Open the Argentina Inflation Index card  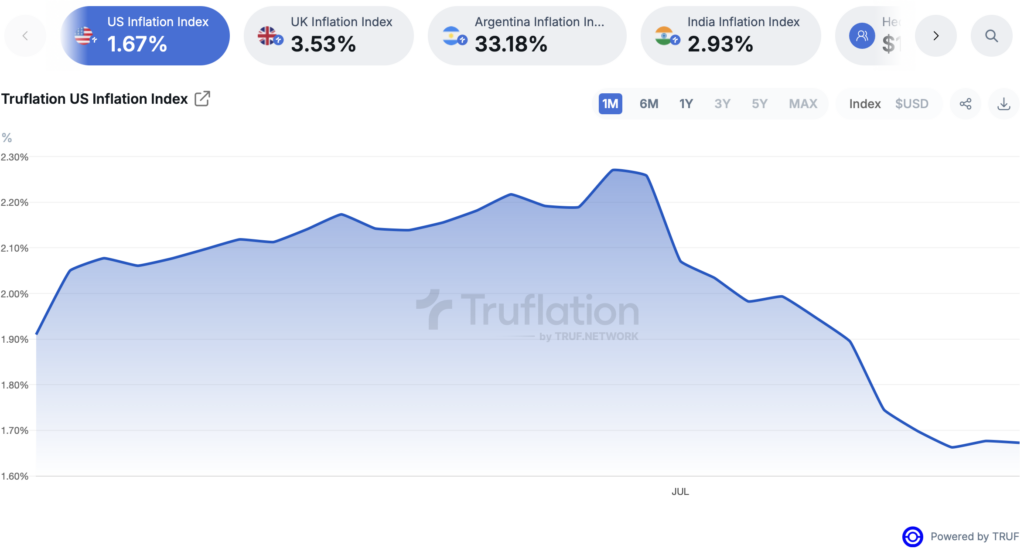pos(527,36)
